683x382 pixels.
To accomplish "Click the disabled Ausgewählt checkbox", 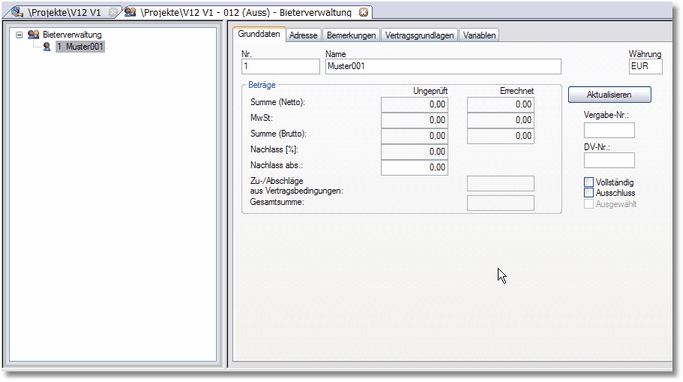I will tap(589, 204).
